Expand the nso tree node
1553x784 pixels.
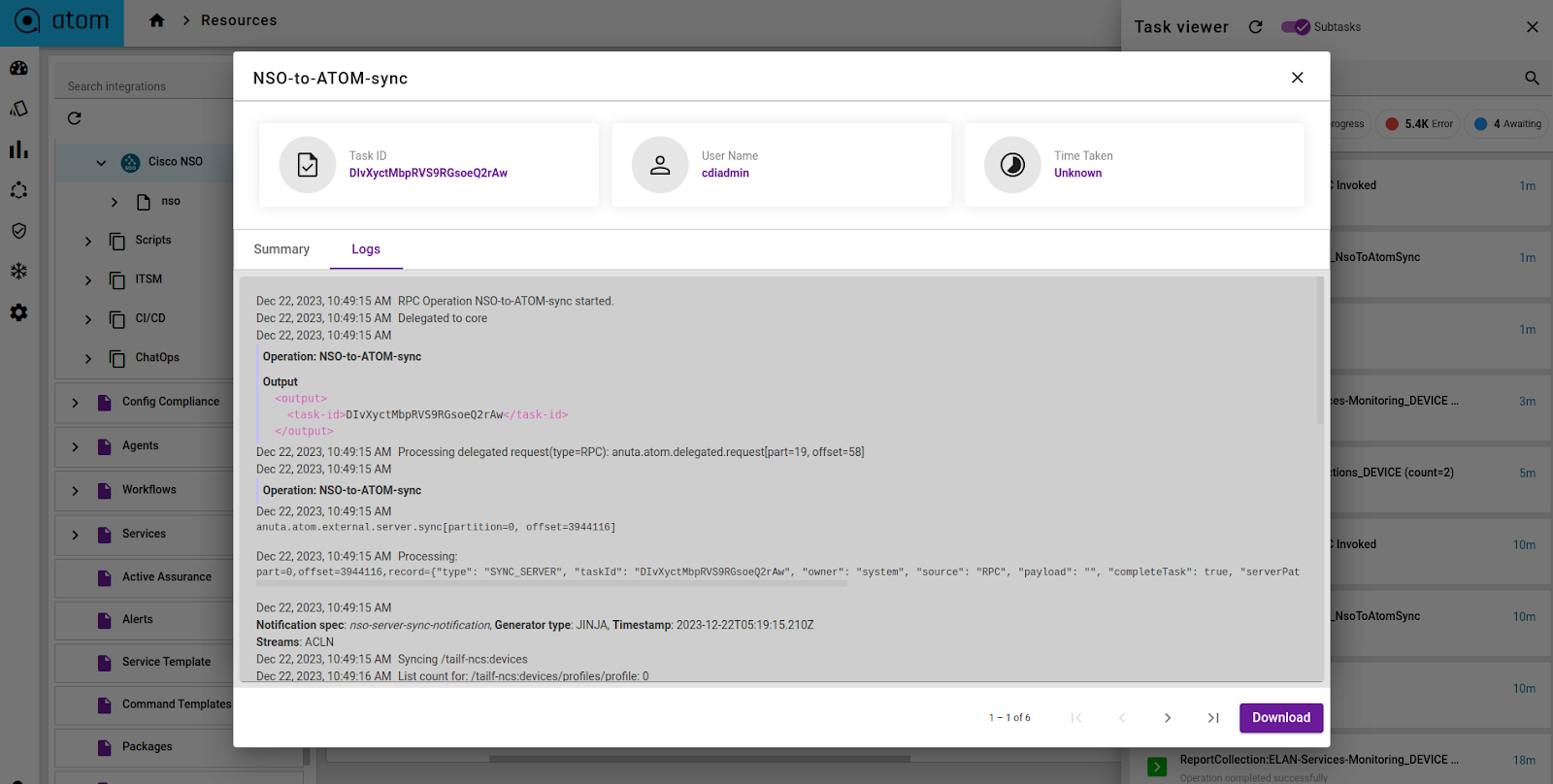coord(115,202)
